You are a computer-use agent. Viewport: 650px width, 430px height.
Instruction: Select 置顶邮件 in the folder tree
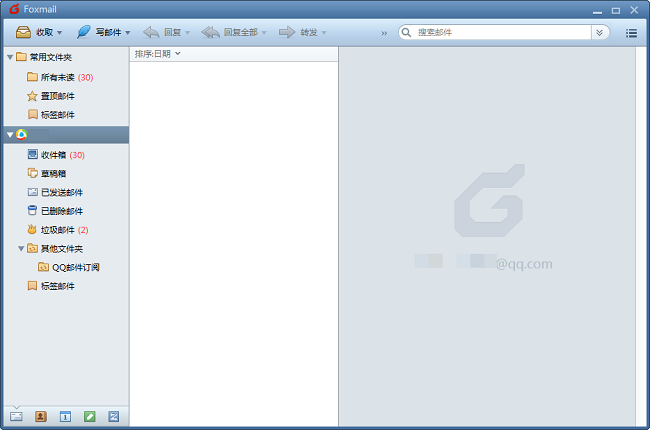click(58, 96)
